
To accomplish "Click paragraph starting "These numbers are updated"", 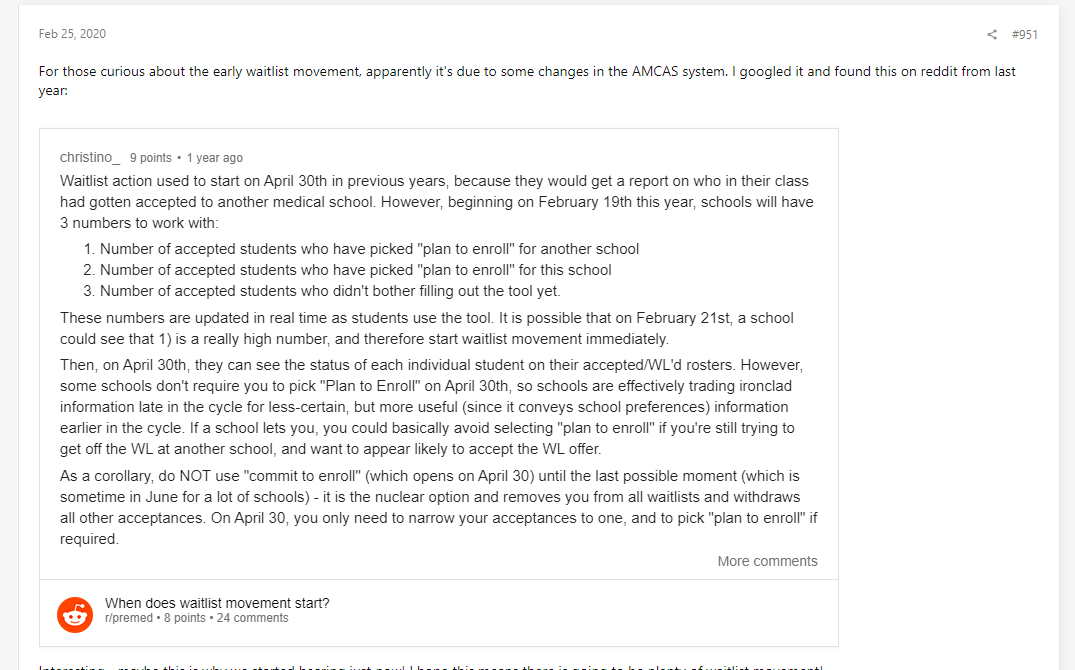I will [x=427, y=328].
